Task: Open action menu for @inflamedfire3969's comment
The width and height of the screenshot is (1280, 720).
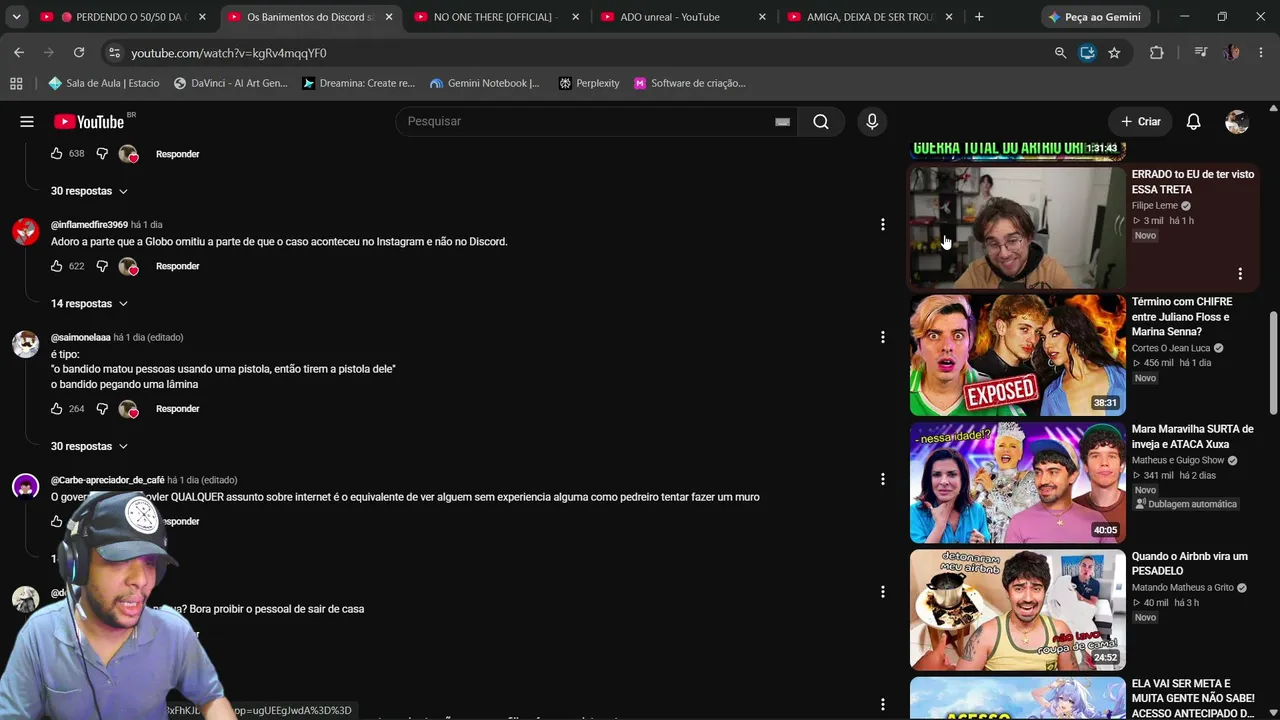Action: [x=882, y=225]
